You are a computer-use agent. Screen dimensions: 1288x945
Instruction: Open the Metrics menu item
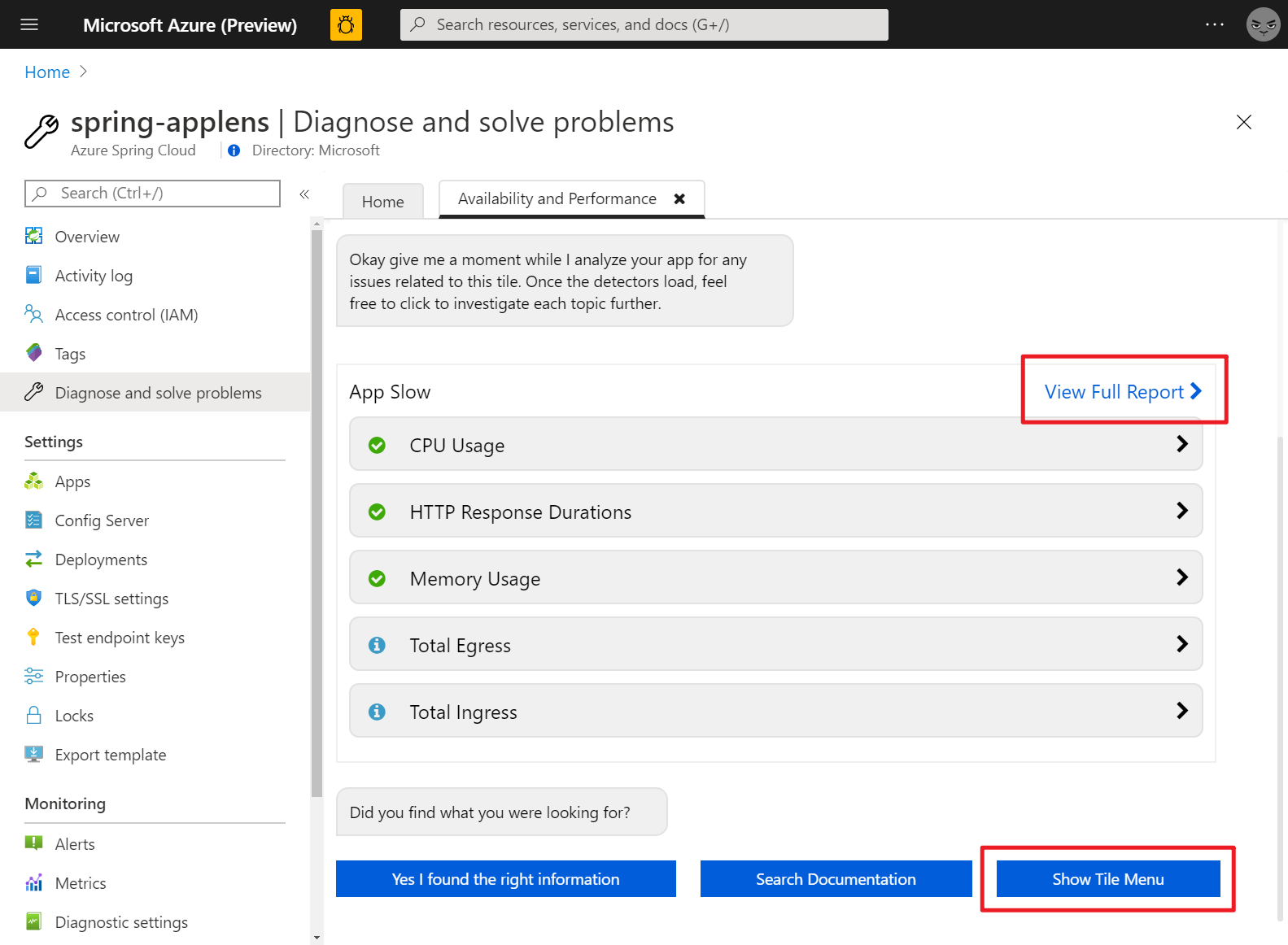155,883
